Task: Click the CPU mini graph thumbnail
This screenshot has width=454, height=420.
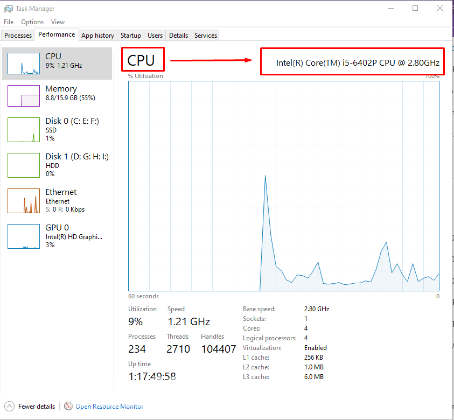Action: tap(23, 63)
